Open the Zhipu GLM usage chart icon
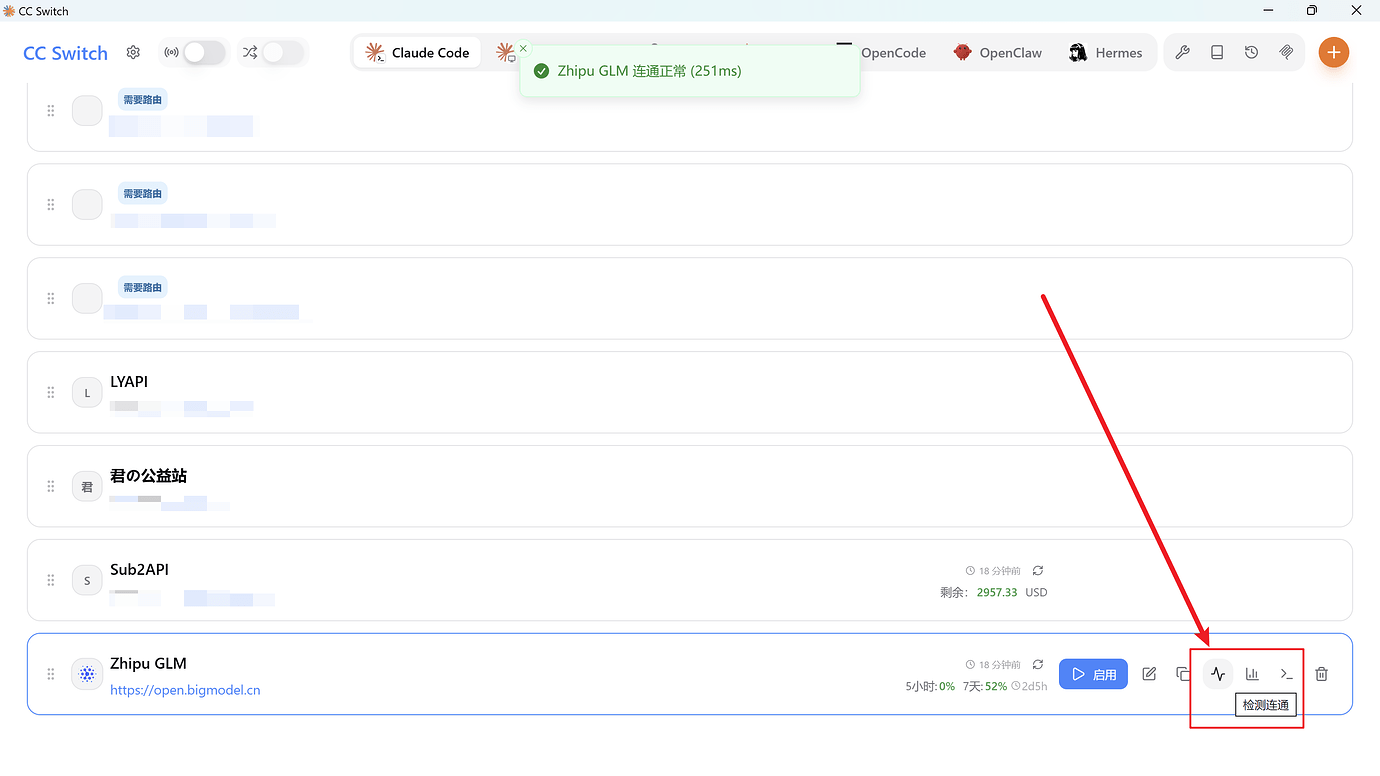The height and width of the screenshot is (776, 1380). 1252,674
